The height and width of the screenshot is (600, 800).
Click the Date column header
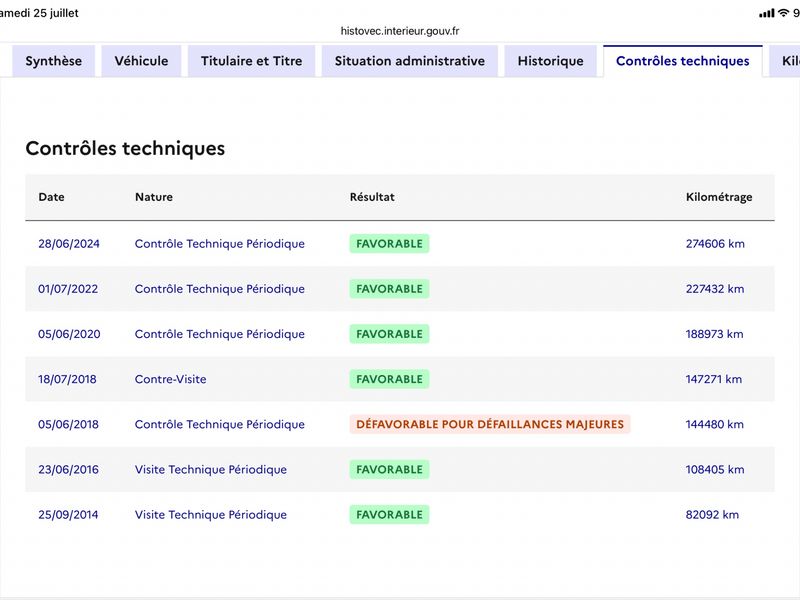point(52,197)
